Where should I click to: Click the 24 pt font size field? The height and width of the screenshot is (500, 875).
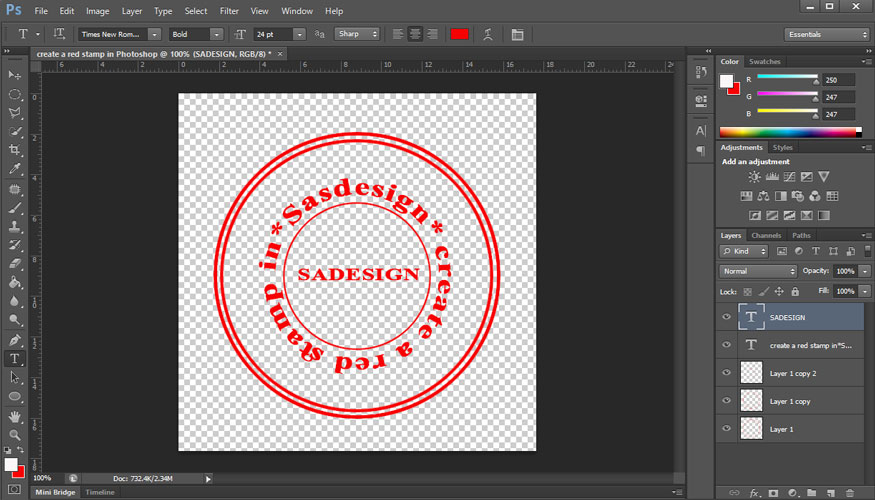click(x=270, y=34)
